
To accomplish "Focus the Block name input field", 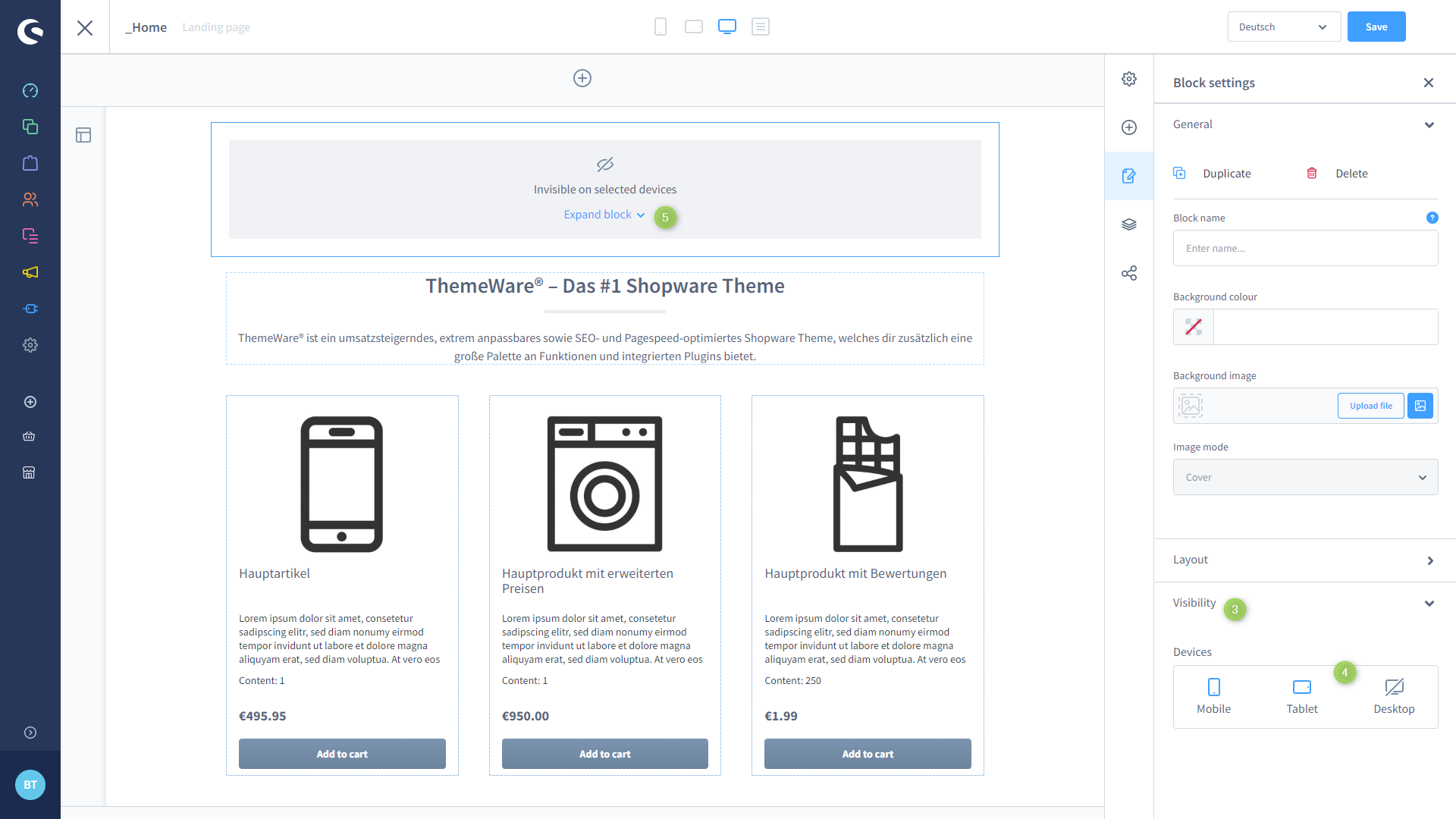I will (1306, 248).
